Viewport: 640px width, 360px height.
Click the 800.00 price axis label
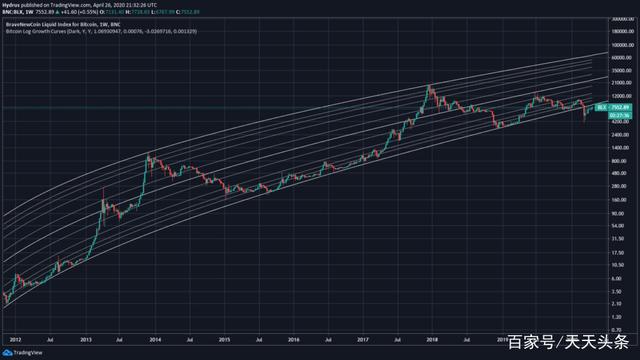620,161
